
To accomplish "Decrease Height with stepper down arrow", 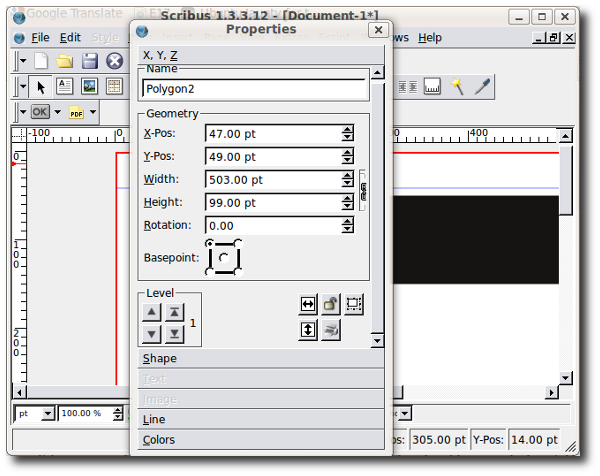I will tap(347, 207).
